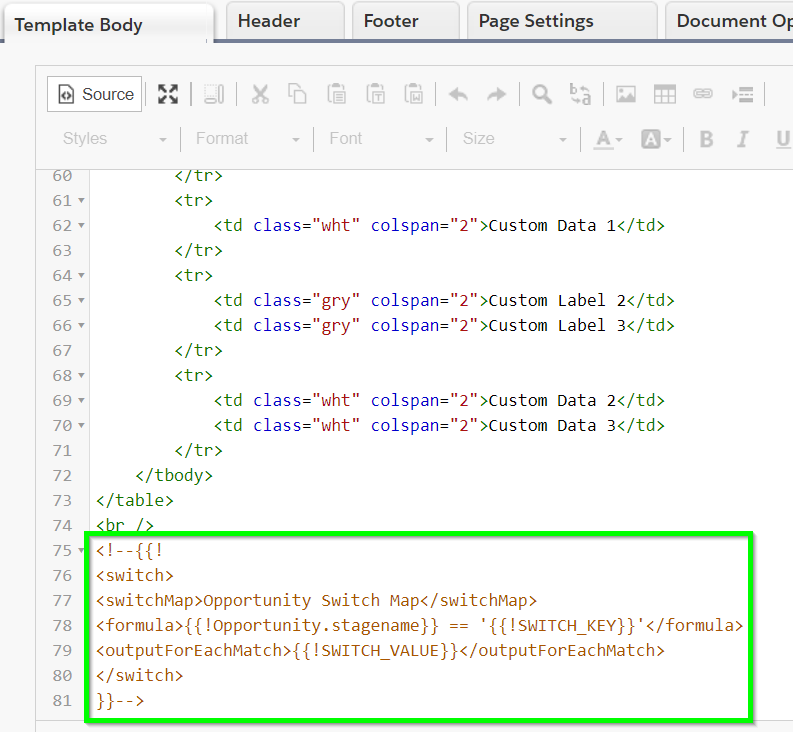Open the Font dropdown

(381, 139)
